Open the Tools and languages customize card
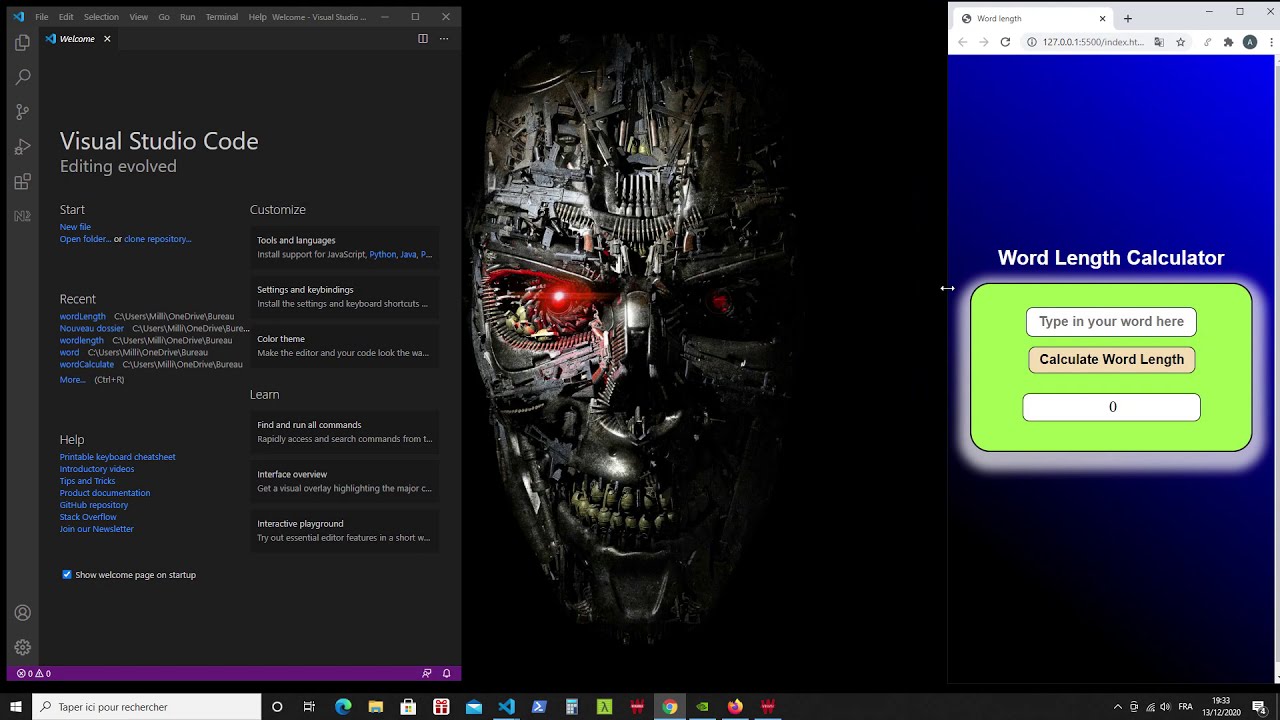This screenshot has width=1280, height=720. [x=344, y=247]
